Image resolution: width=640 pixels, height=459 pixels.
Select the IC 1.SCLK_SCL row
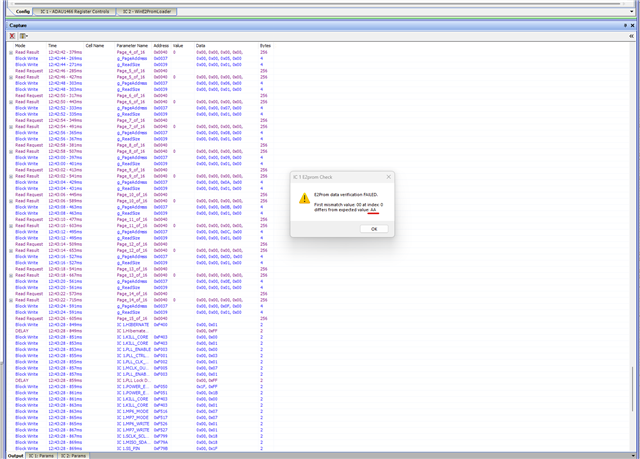139,436
